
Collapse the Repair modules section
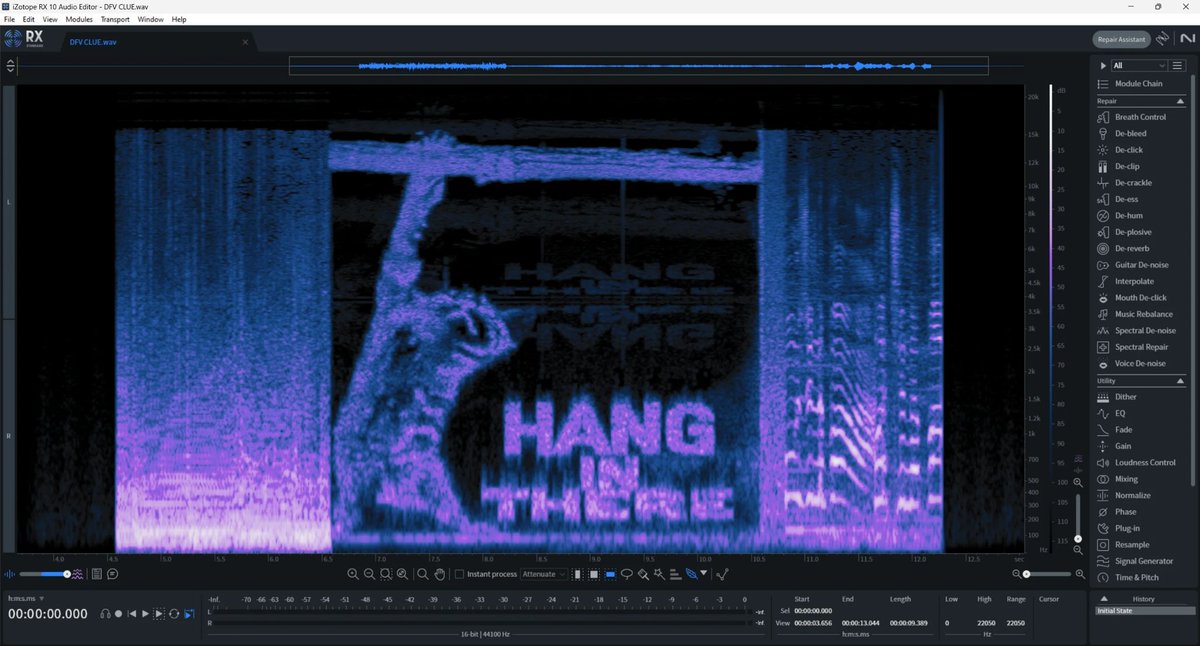click(1180, 101)
